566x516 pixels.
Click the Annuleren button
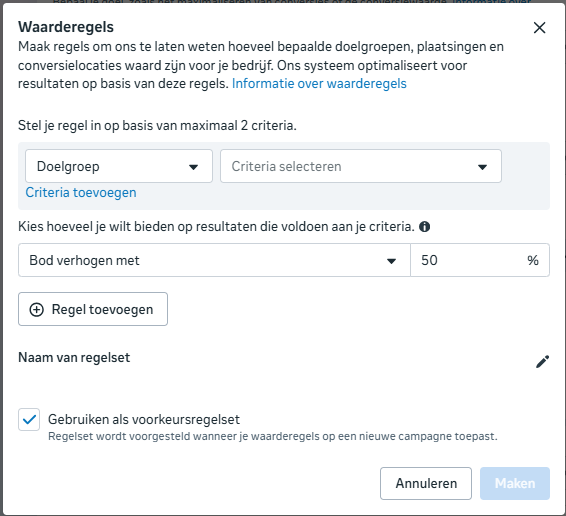click(x=426, y=484)
